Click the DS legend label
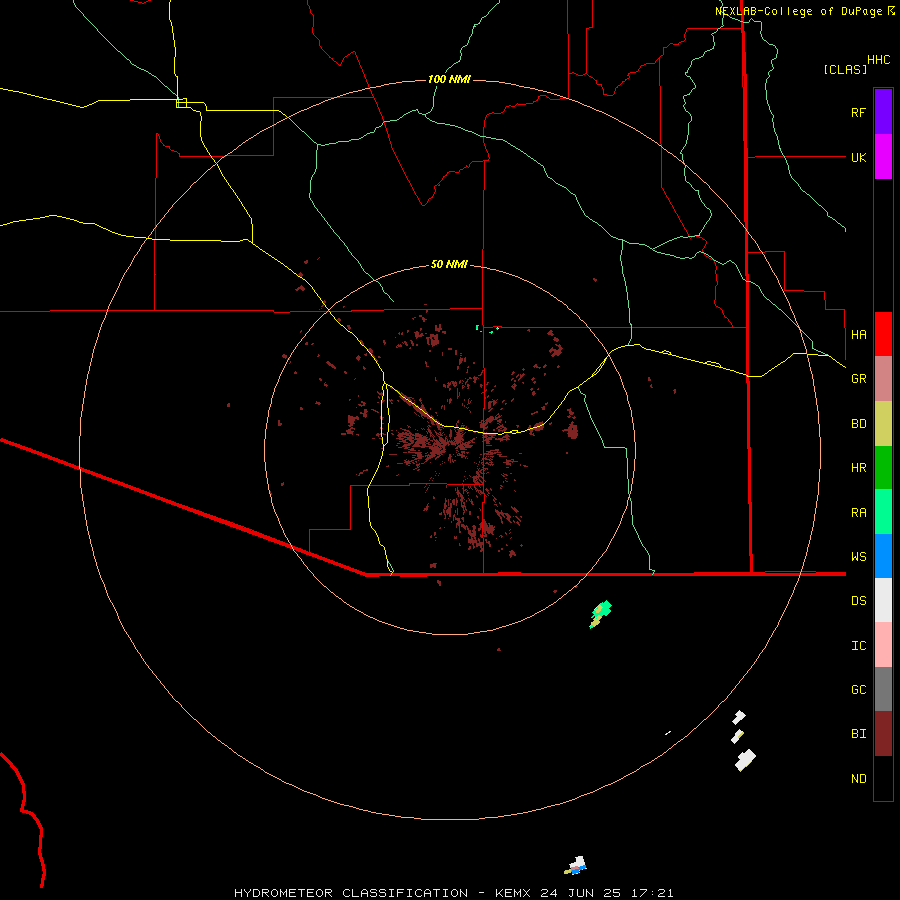This screenshot has width=900, height=900. [858, 601]
